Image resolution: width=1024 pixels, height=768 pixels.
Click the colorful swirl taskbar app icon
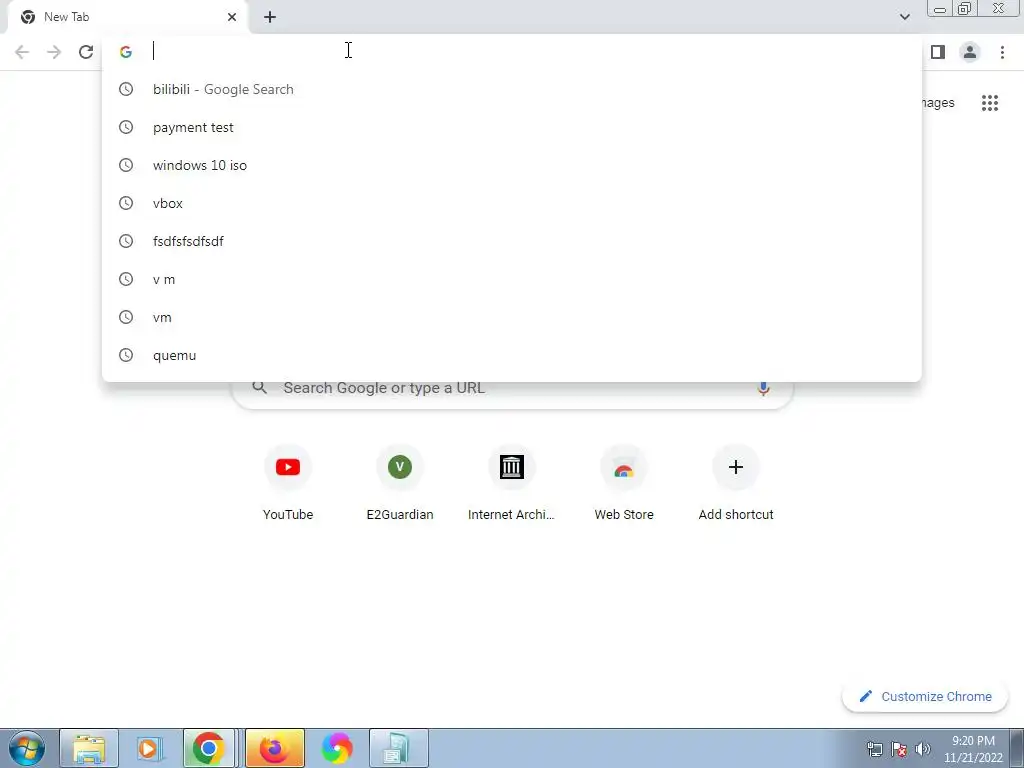click(x=337, y=748)
